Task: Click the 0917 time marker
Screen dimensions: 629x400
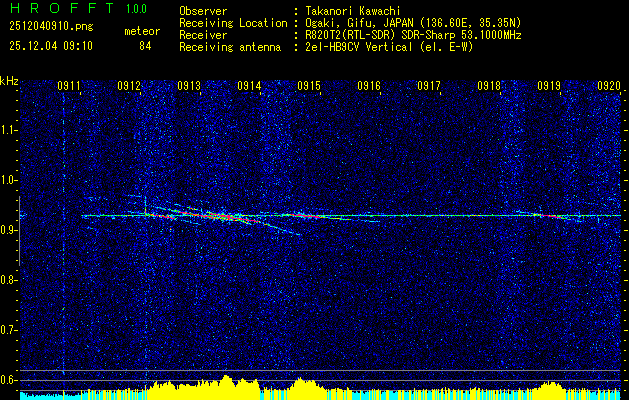Action: click(x=429, y=86)
